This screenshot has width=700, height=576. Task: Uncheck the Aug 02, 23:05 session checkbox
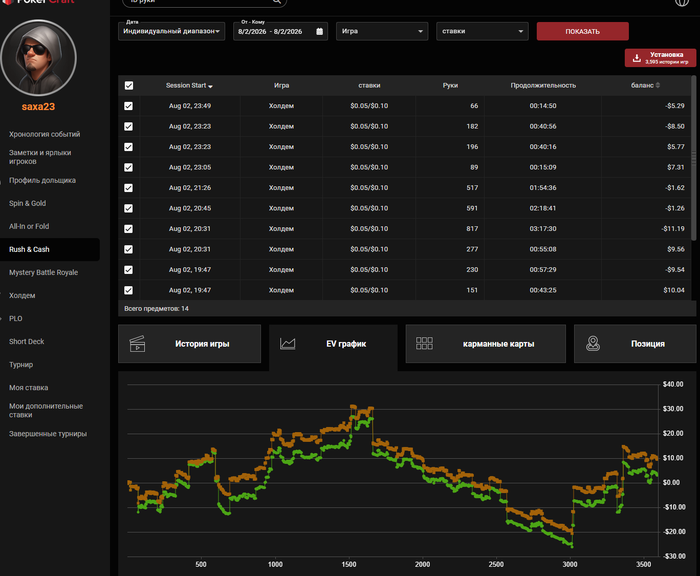129,167
